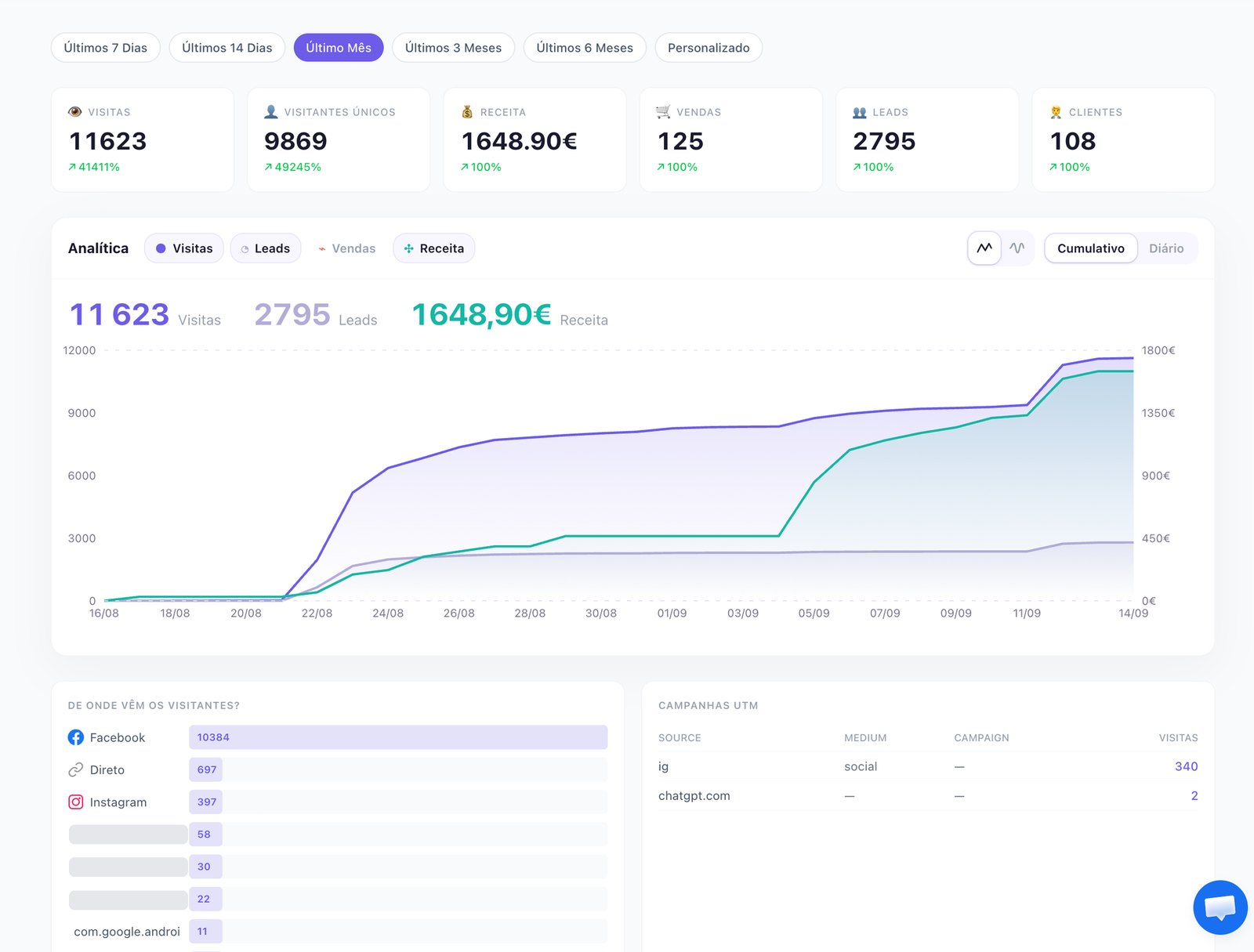Screen dimensions: 1254x952
Task: Open the Visitantes Únicos card showing 9869
Action: [339, 139]
